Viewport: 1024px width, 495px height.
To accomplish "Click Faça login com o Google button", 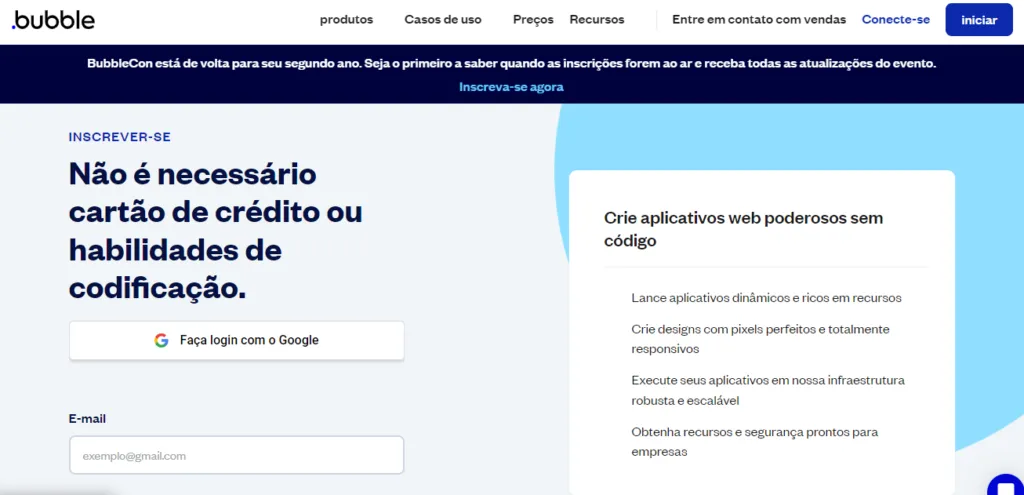I will (236, 340).
